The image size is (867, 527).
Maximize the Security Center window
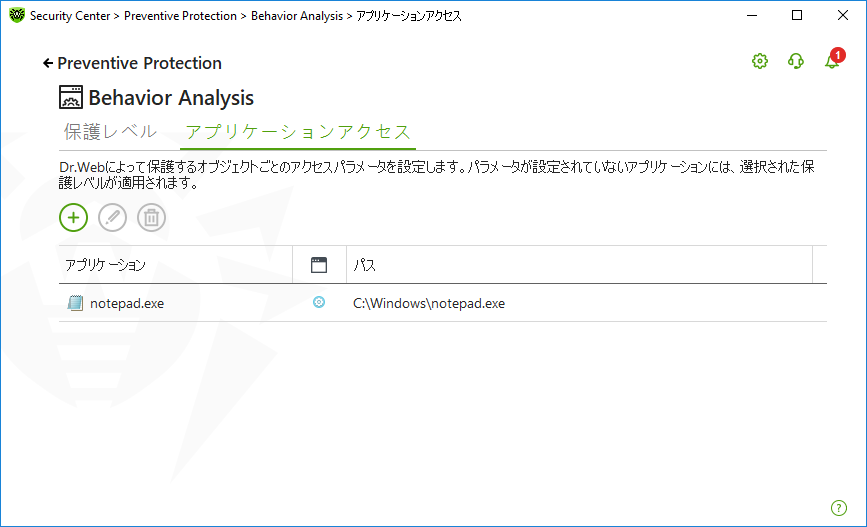click(x=797, y=15)
